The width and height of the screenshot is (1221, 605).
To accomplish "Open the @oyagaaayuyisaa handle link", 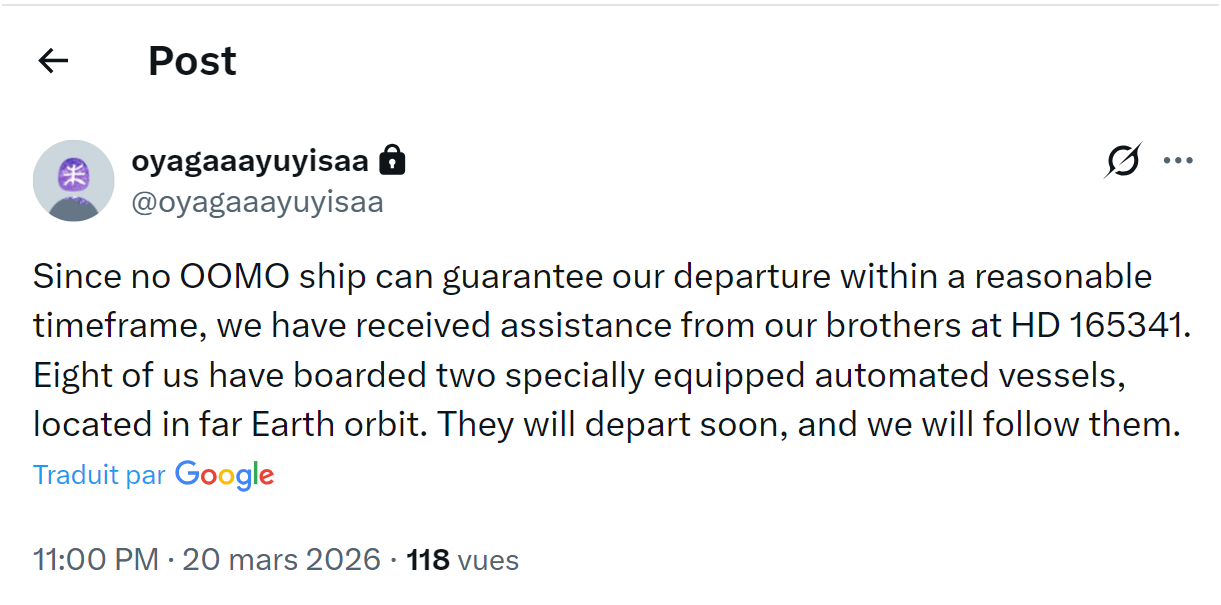I will 257,202.
